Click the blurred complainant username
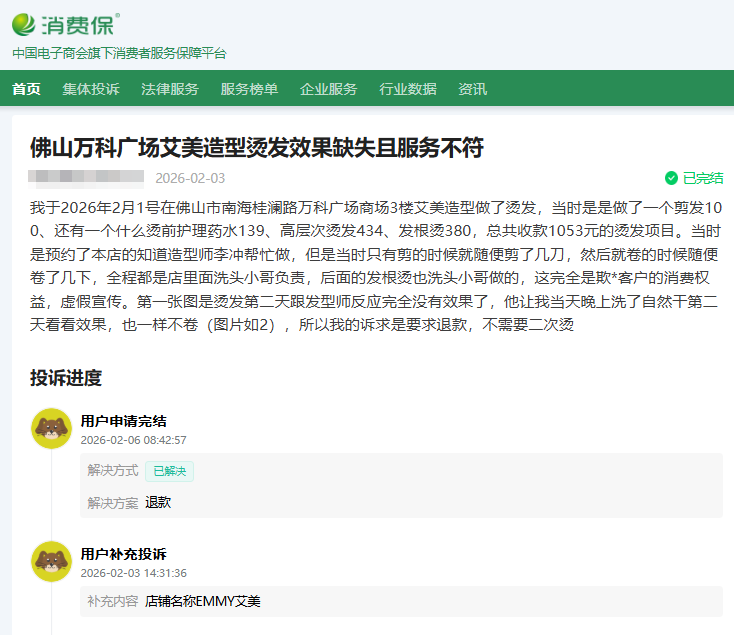The width and height of the screenshot is (734, 635). point(86,178)
